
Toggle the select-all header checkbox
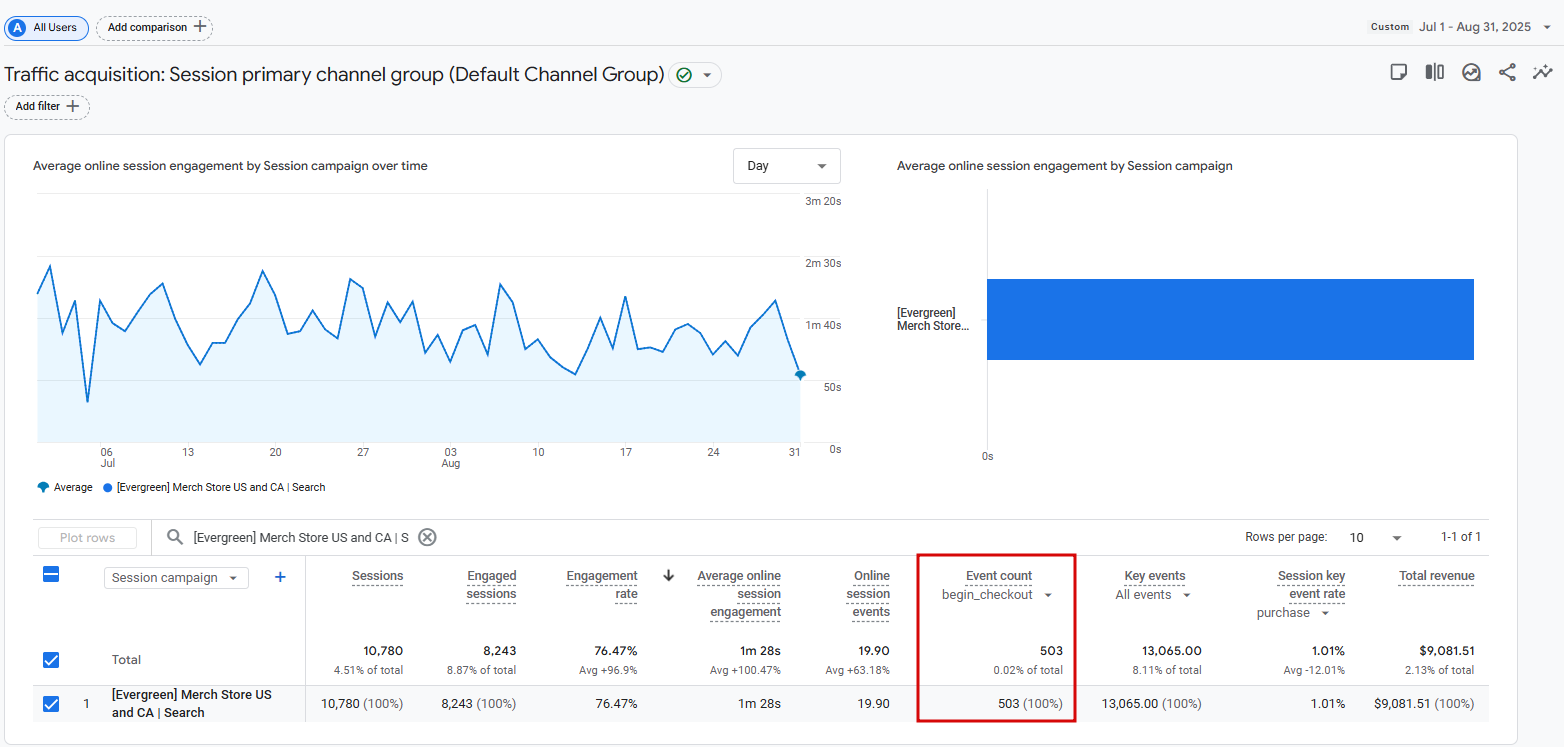click(51, 574)
